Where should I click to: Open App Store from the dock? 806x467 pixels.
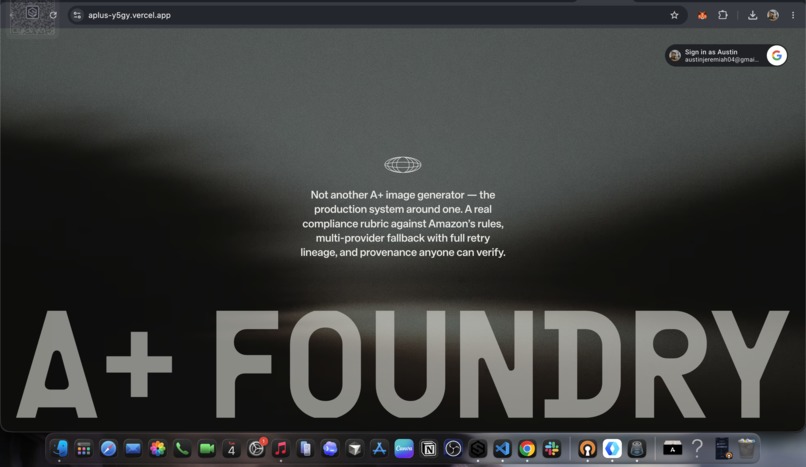pyautogui.click(x=379, y=449)
